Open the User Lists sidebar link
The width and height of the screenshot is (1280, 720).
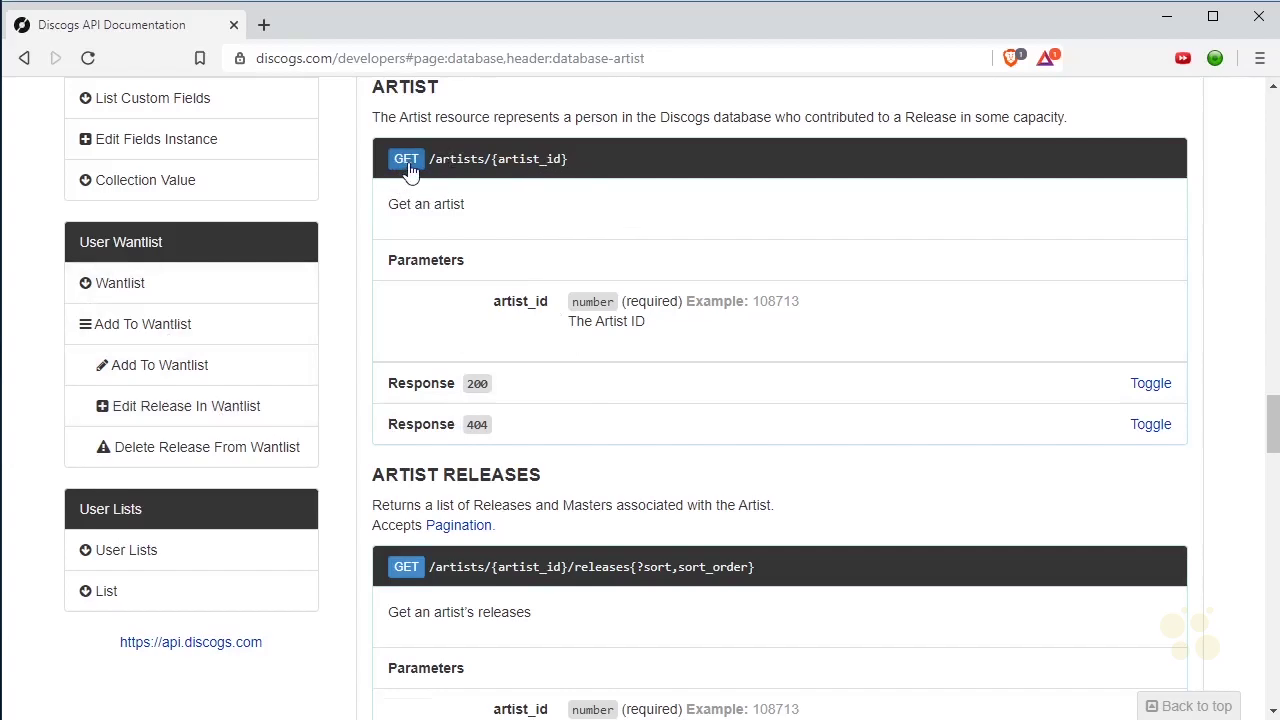point(191,550)
